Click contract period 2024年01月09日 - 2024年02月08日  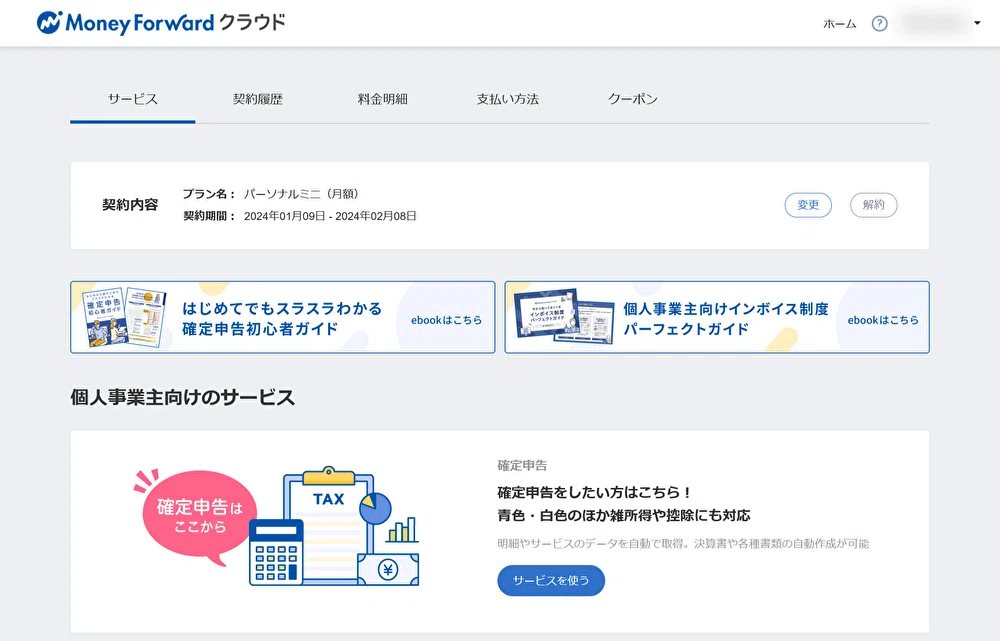coord(330,216)
